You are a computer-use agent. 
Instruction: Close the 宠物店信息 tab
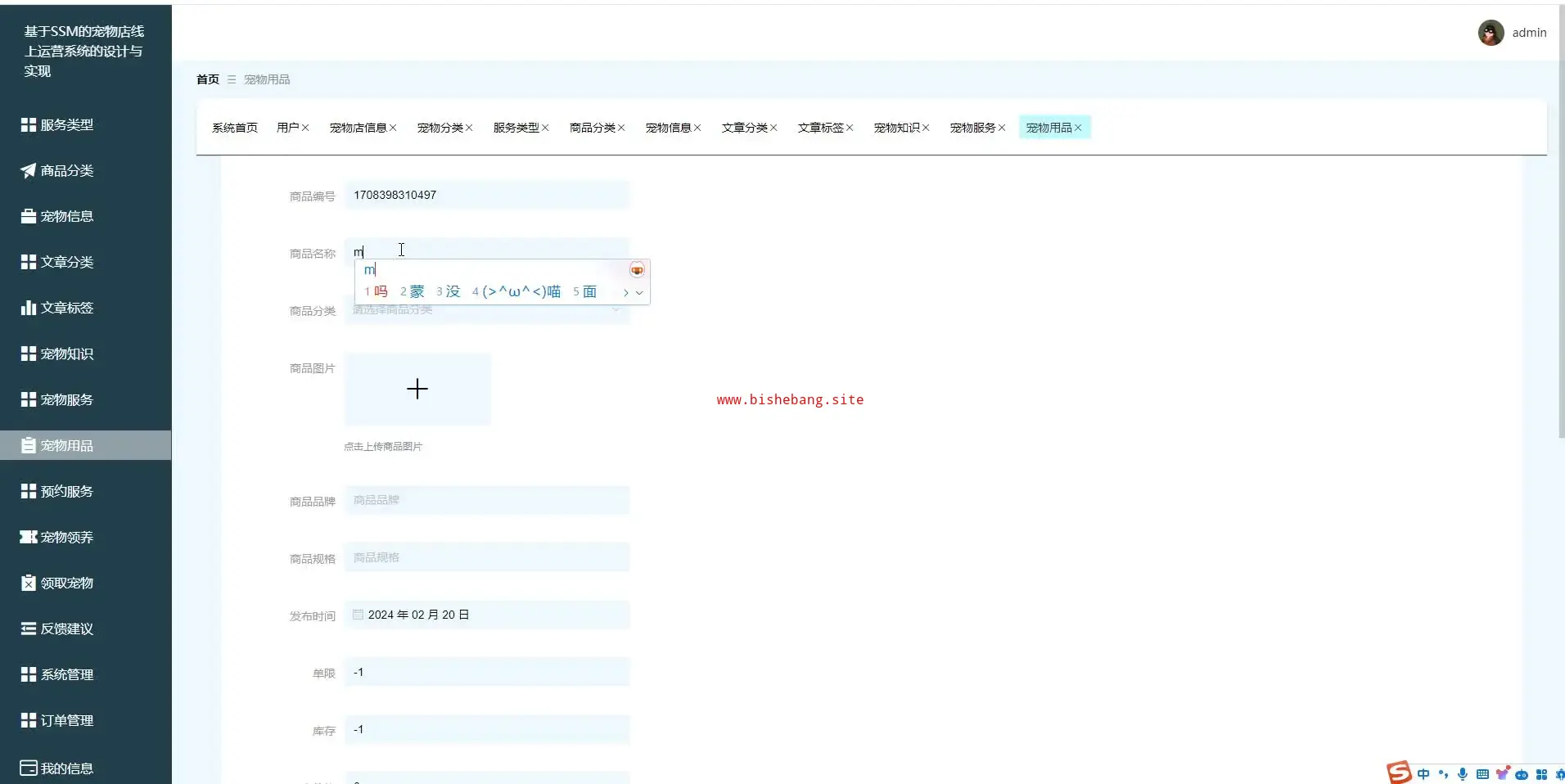[393, 128]
